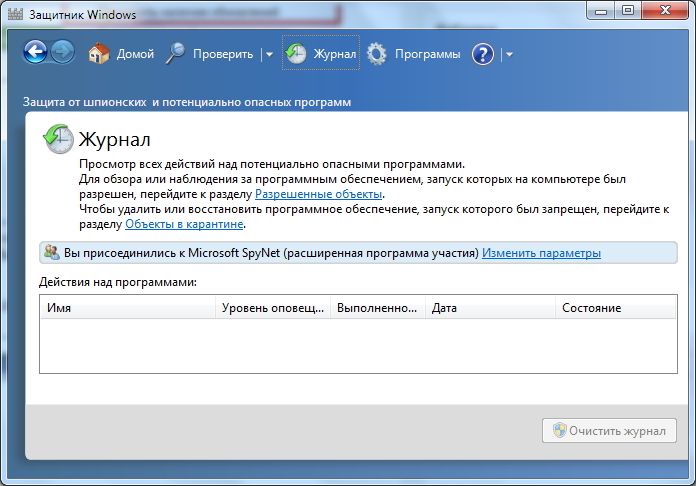Click the gear icon for Программы
The image size is (696, 486).
pos(377,54)
